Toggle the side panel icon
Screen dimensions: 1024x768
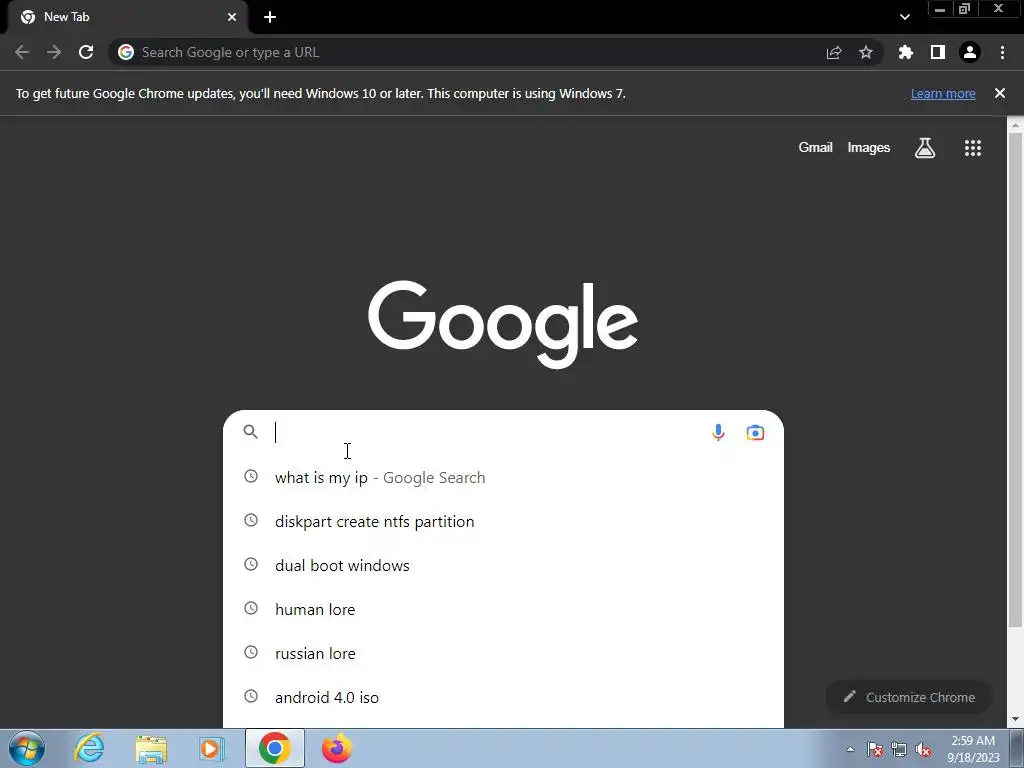(938, 52)
